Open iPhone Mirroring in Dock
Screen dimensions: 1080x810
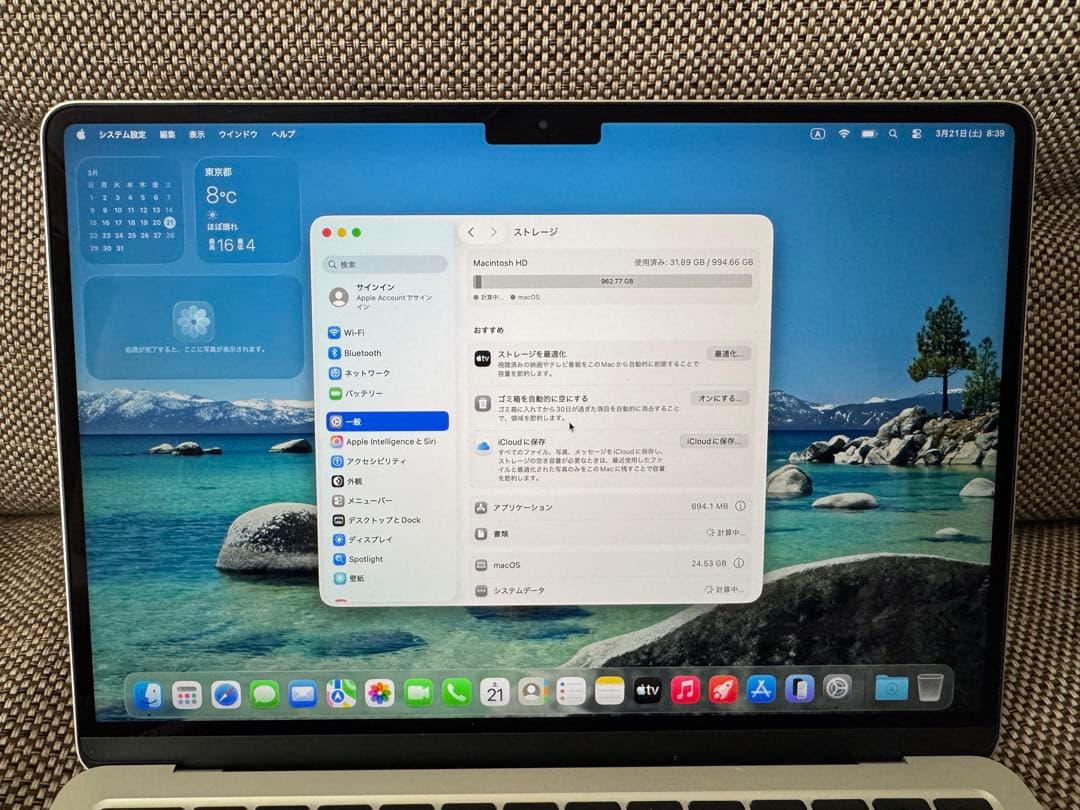pyautogui.click(x=800, y=689)
